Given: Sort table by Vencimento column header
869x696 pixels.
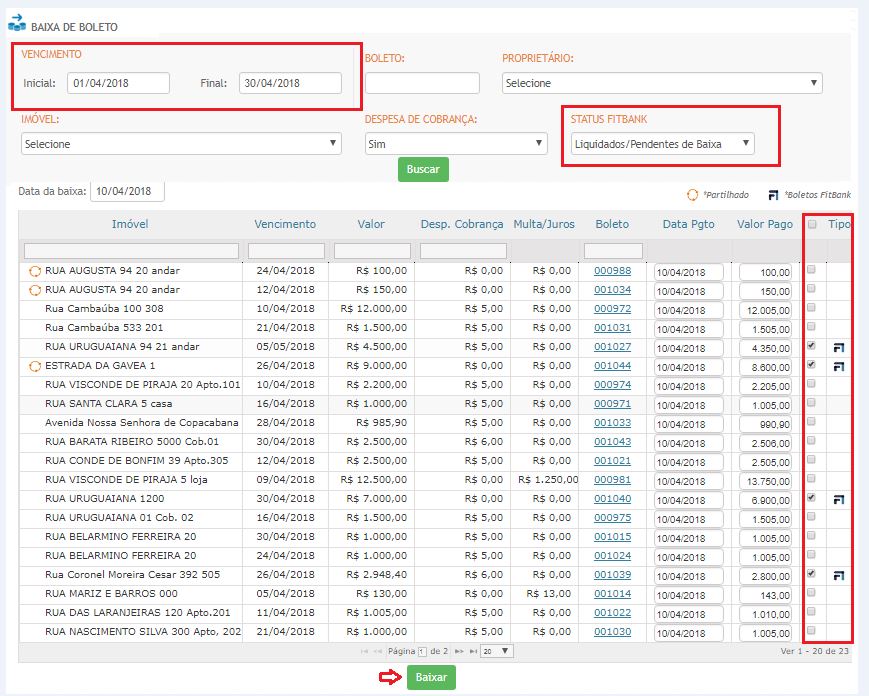Looking at the screenshot, I should [x=285, y=224].
